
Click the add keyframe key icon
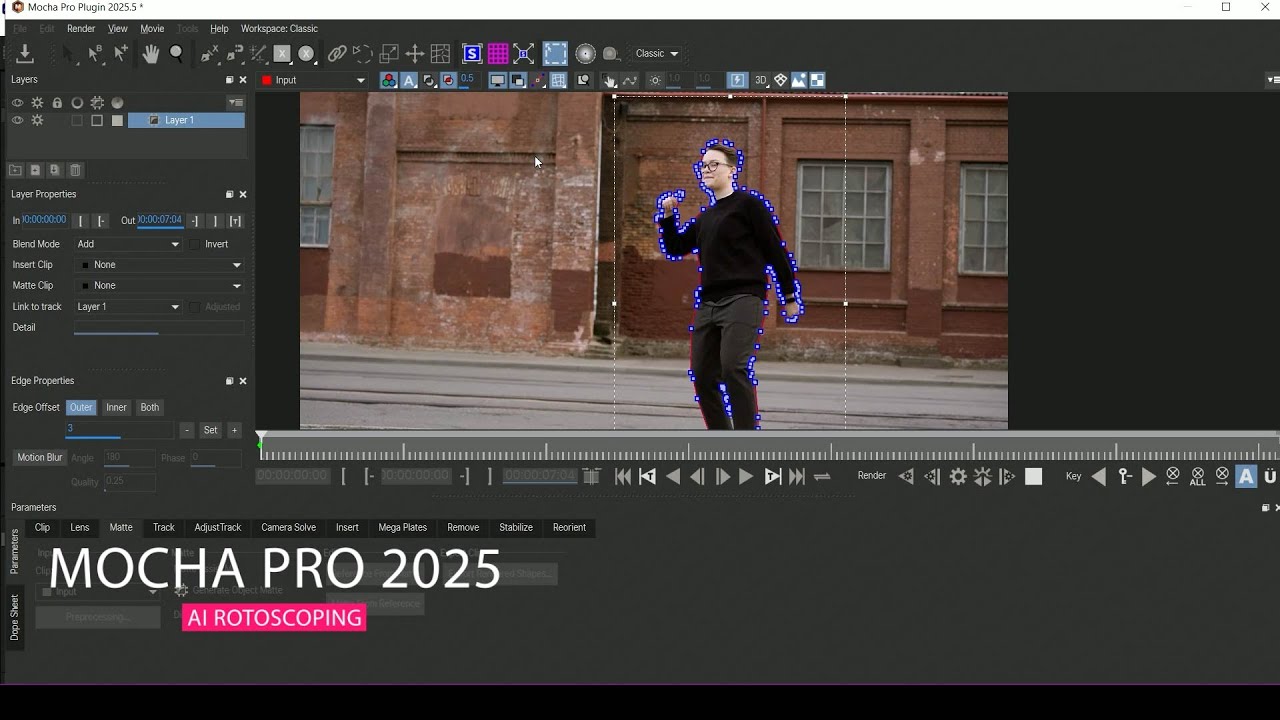coord(1125,477)
